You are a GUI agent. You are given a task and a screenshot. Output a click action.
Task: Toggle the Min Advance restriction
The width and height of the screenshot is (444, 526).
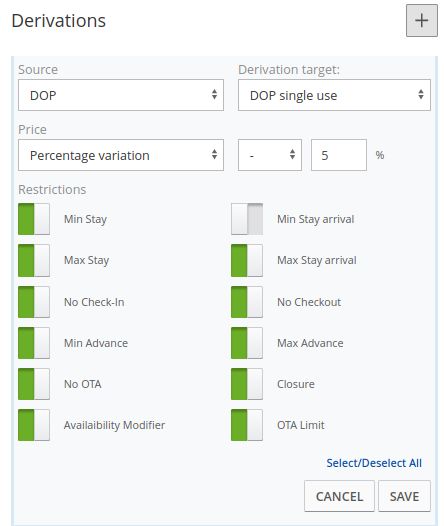tap(34, 343)
